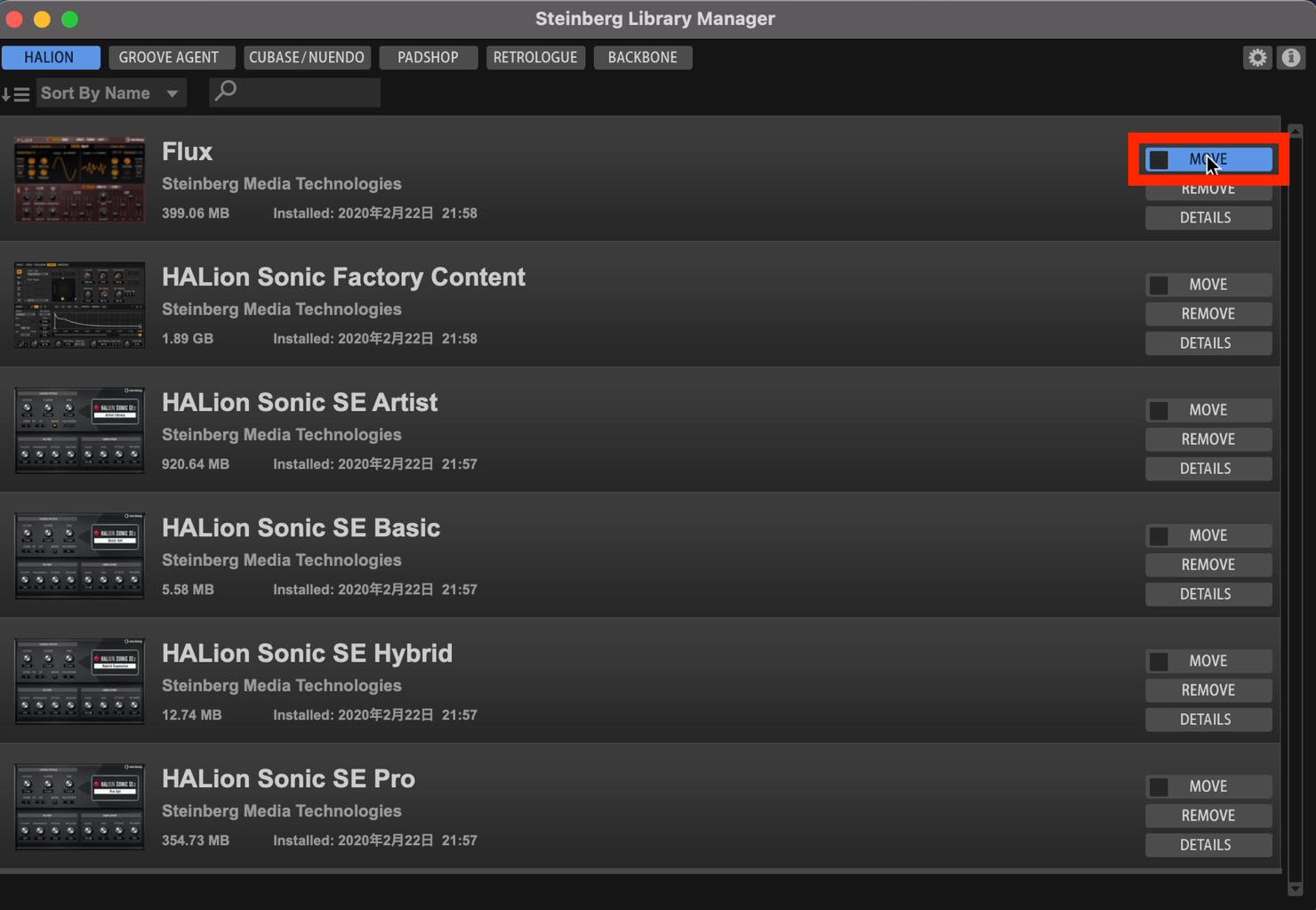This screenshot has width=1316, height=910.
Task: Click the scrollbar down arrow
Action: 1296,889
